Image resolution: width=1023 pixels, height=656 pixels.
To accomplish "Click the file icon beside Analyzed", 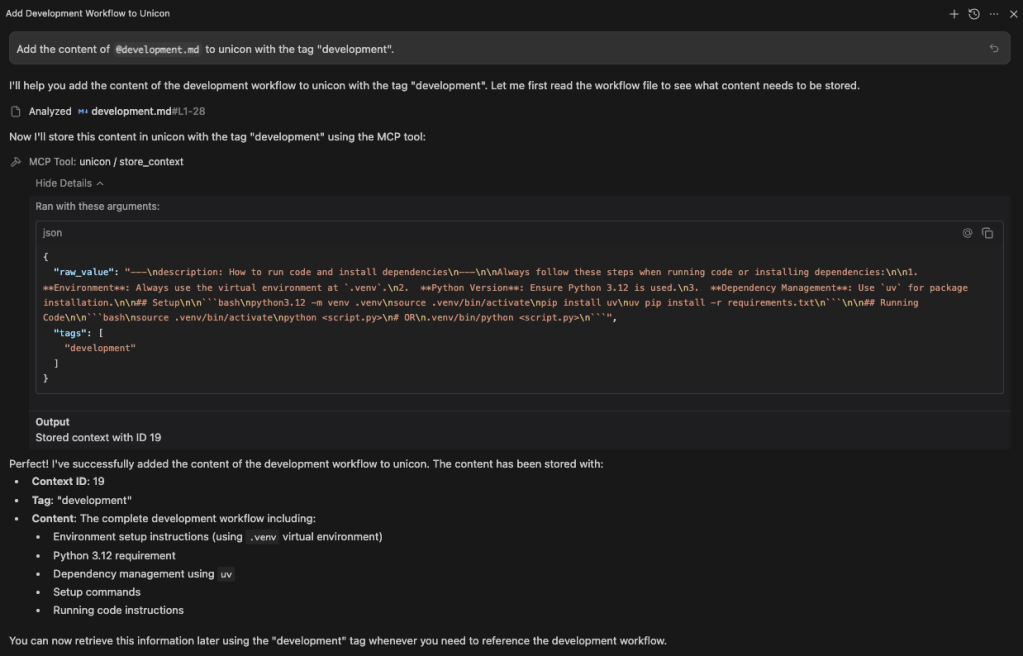I will pos(15,111).
